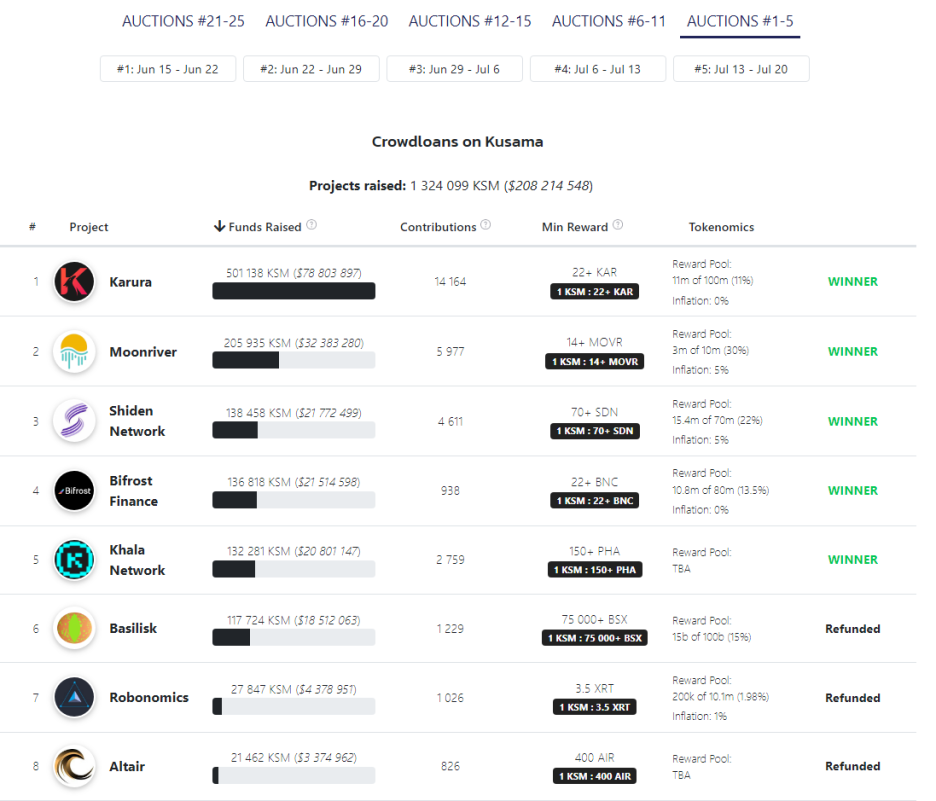Open the Shiden Network name link
Image resolution: width=936 pixels, height=801 pixels.
[x=137, y=421]
